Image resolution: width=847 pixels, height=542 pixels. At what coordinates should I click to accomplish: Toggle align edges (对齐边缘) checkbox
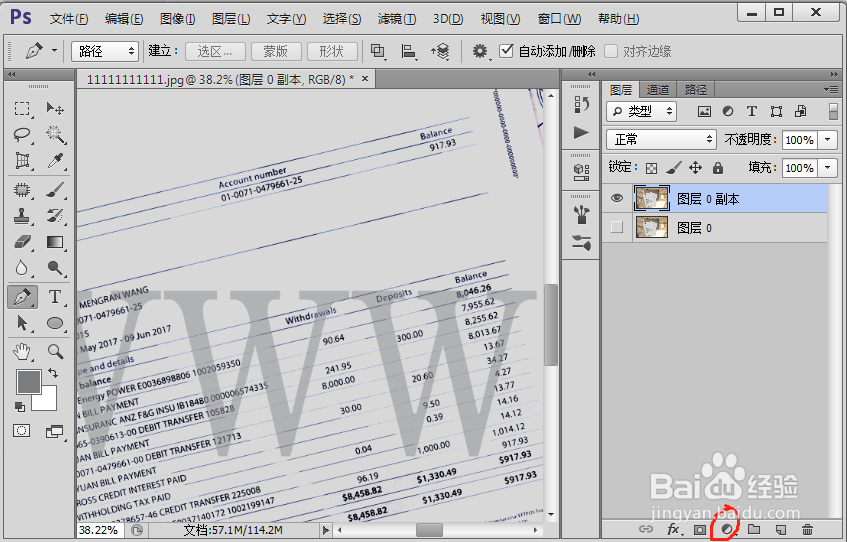tap(611, 51)
